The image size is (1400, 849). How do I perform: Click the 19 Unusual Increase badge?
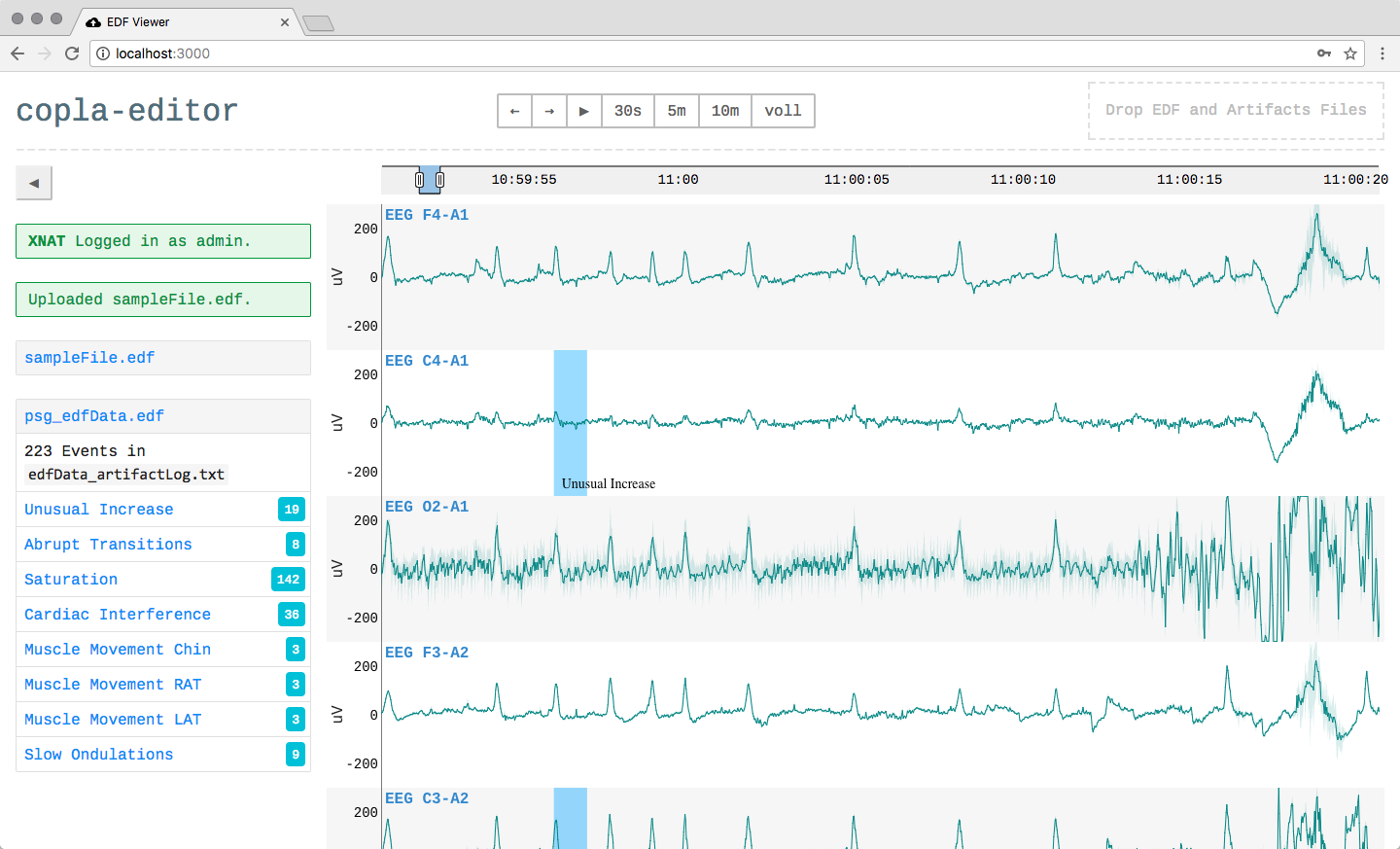pos(292,510)
